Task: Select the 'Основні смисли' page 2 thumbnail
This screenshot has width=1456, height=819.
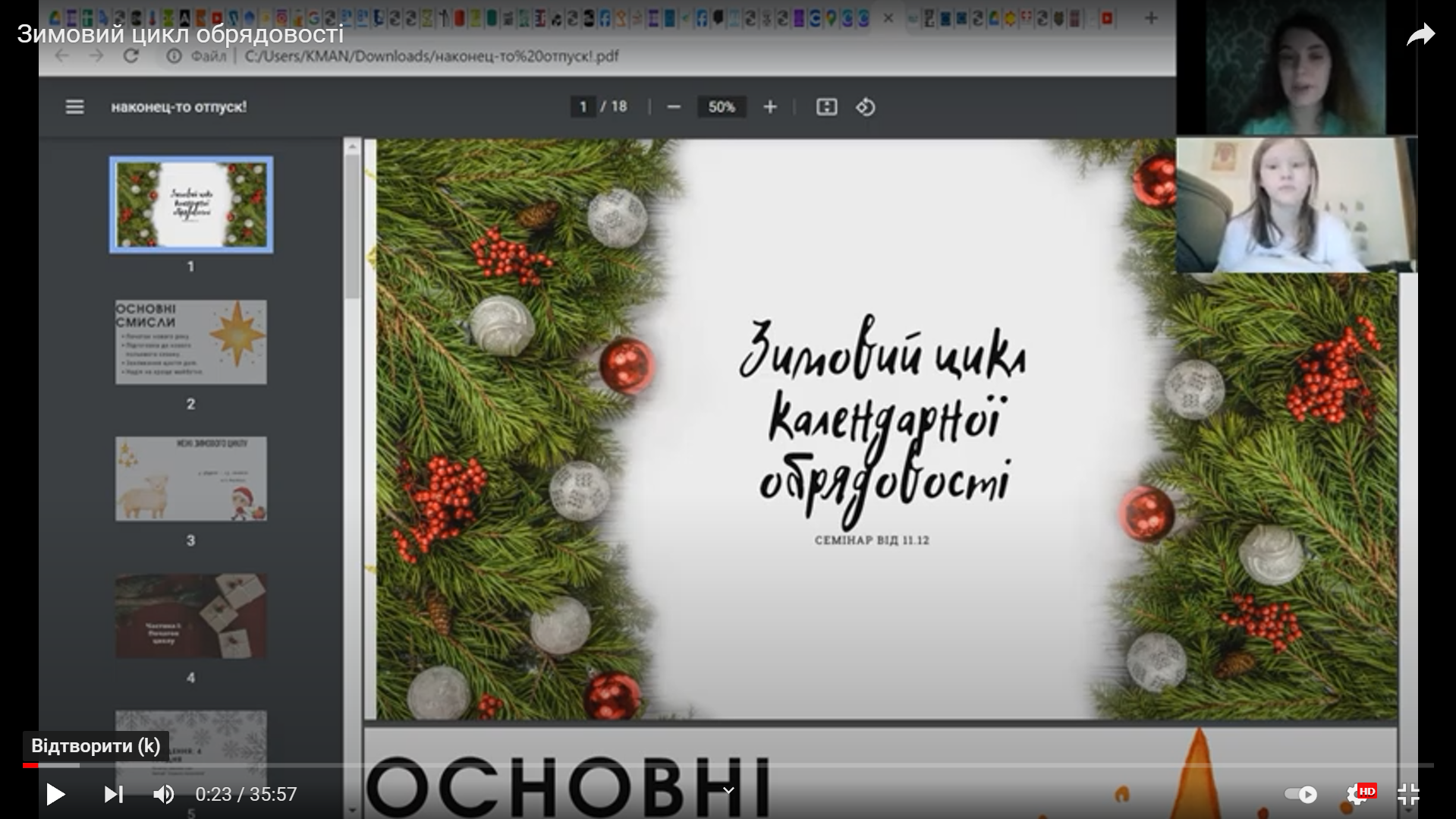Action: [x=190, y=342]
